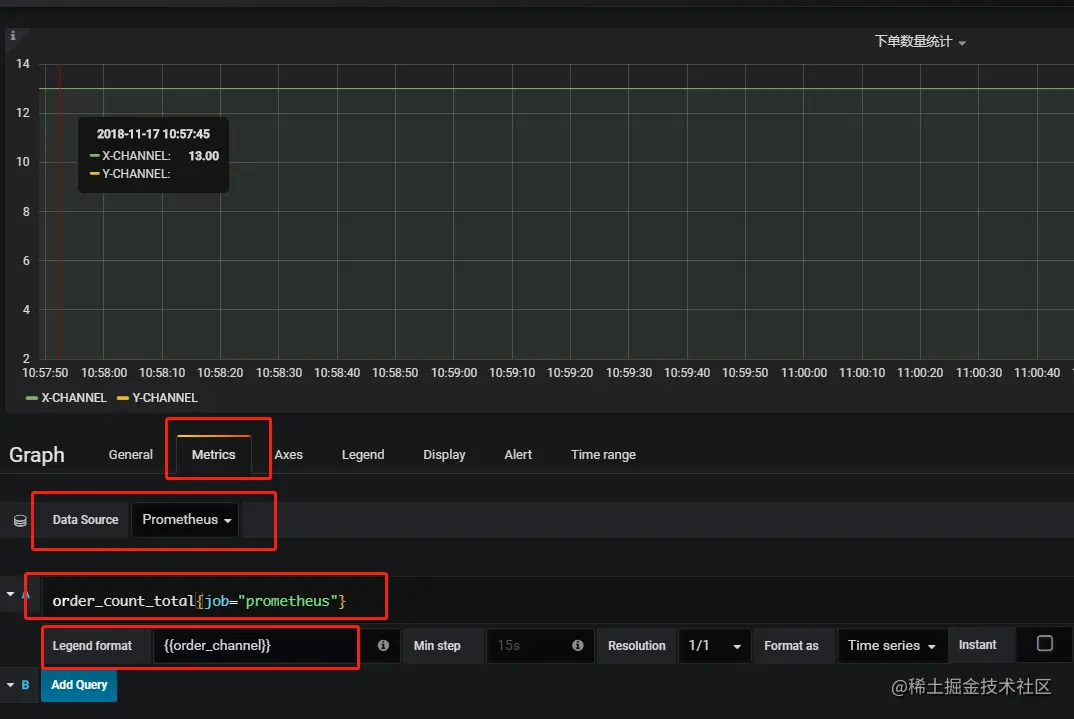Show the Legend format info tooltip icon

[x=384, y=646]
